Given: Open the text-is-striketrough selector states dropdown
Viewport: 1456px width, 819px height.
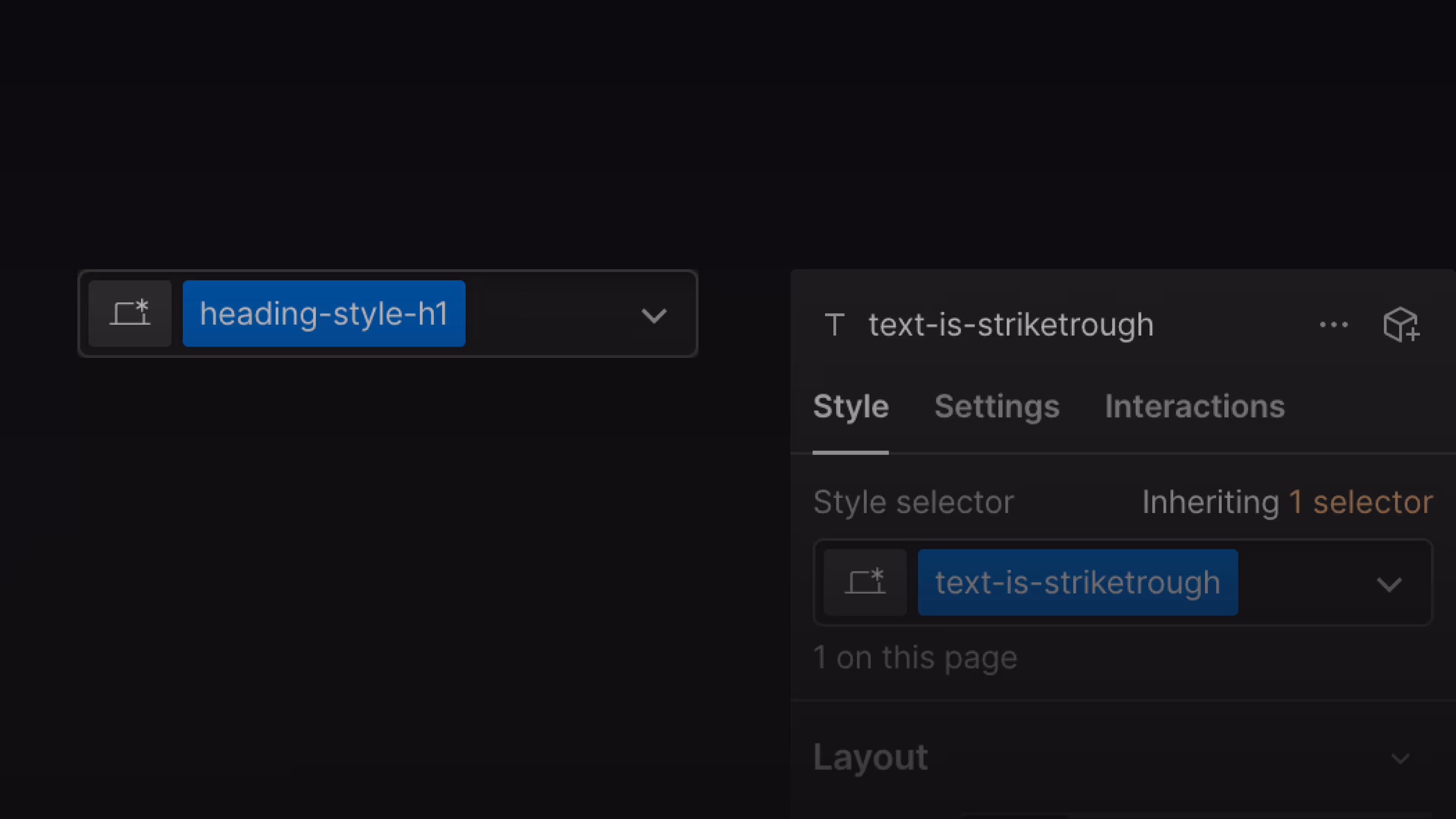Looking at the screenshot, I should tap(1389, 584).
